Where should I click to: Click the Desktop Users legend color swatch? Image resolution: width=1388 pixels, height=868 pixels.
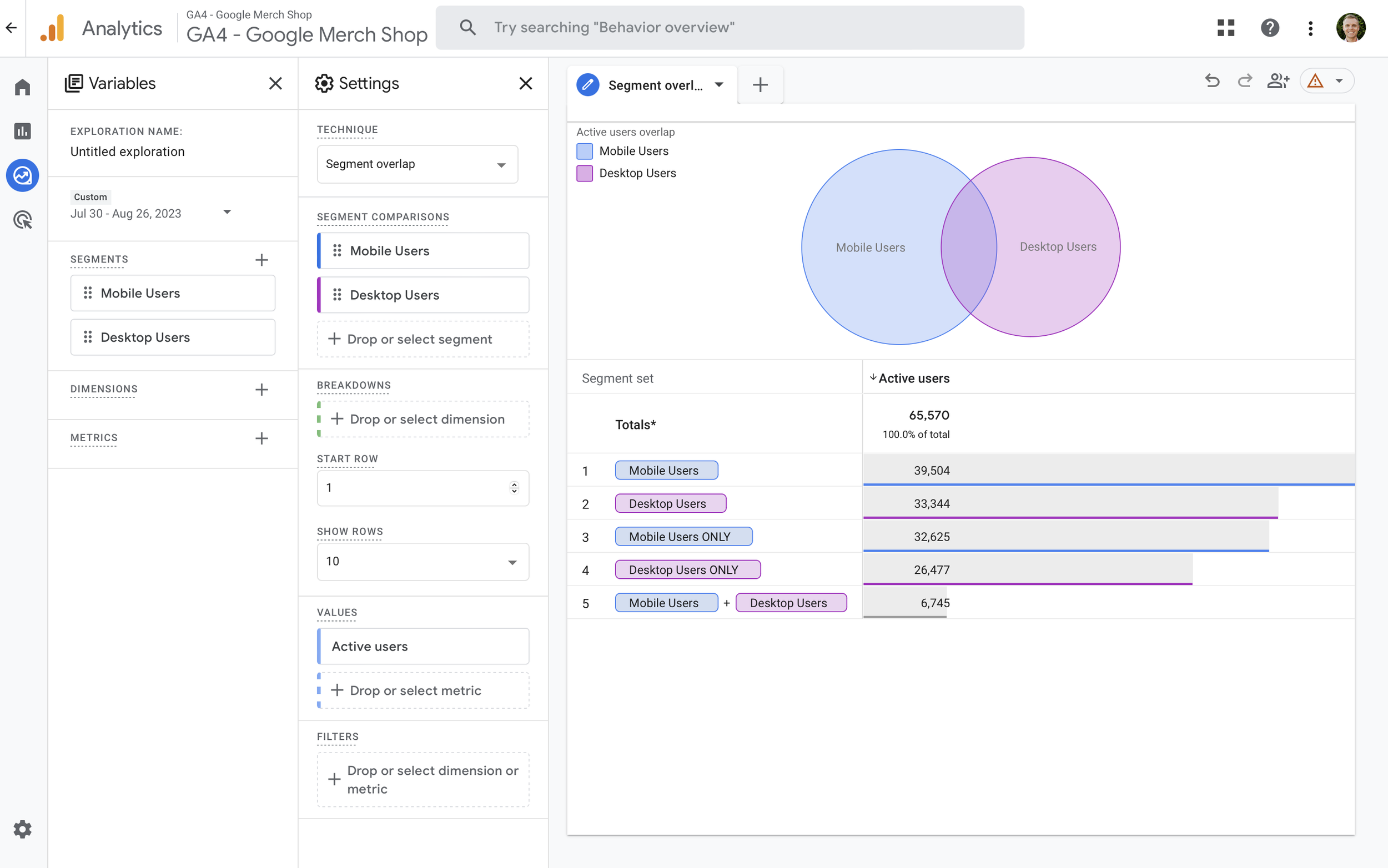coord(584,173)
